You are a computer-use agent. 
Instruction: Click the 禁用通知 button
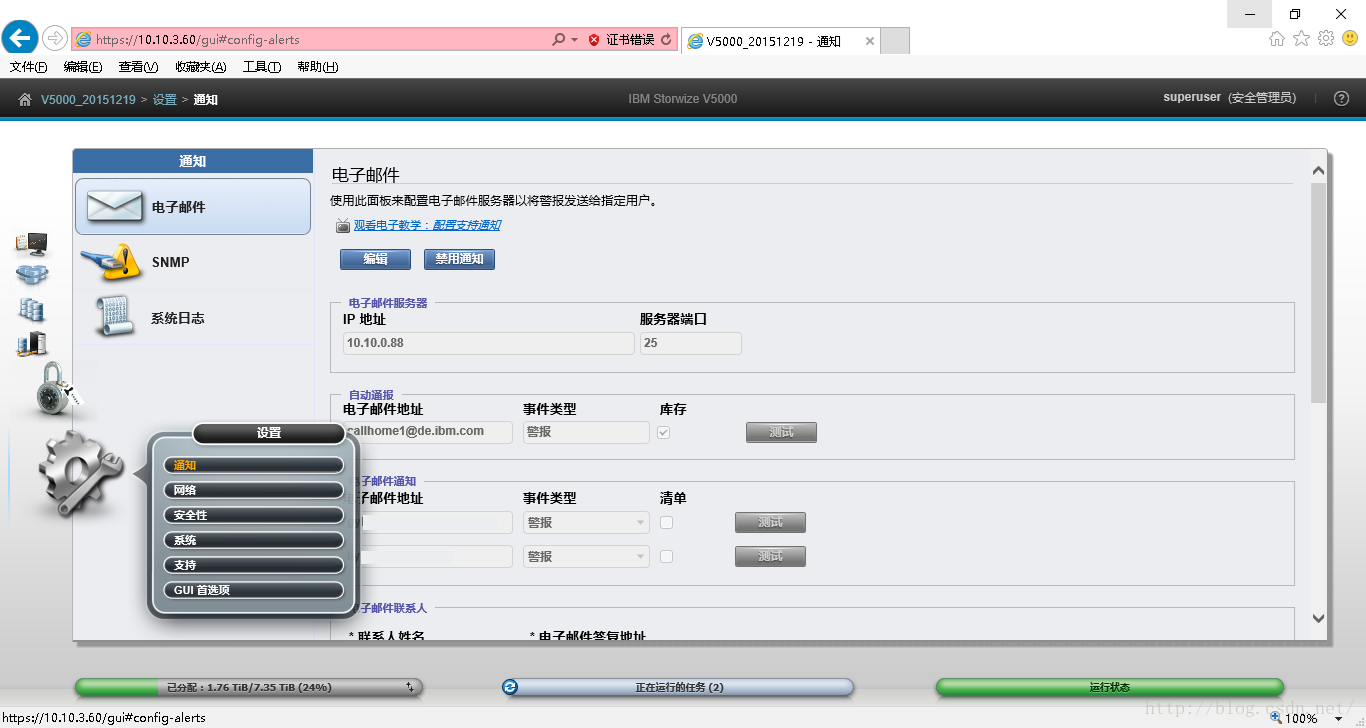pos(459,259)
